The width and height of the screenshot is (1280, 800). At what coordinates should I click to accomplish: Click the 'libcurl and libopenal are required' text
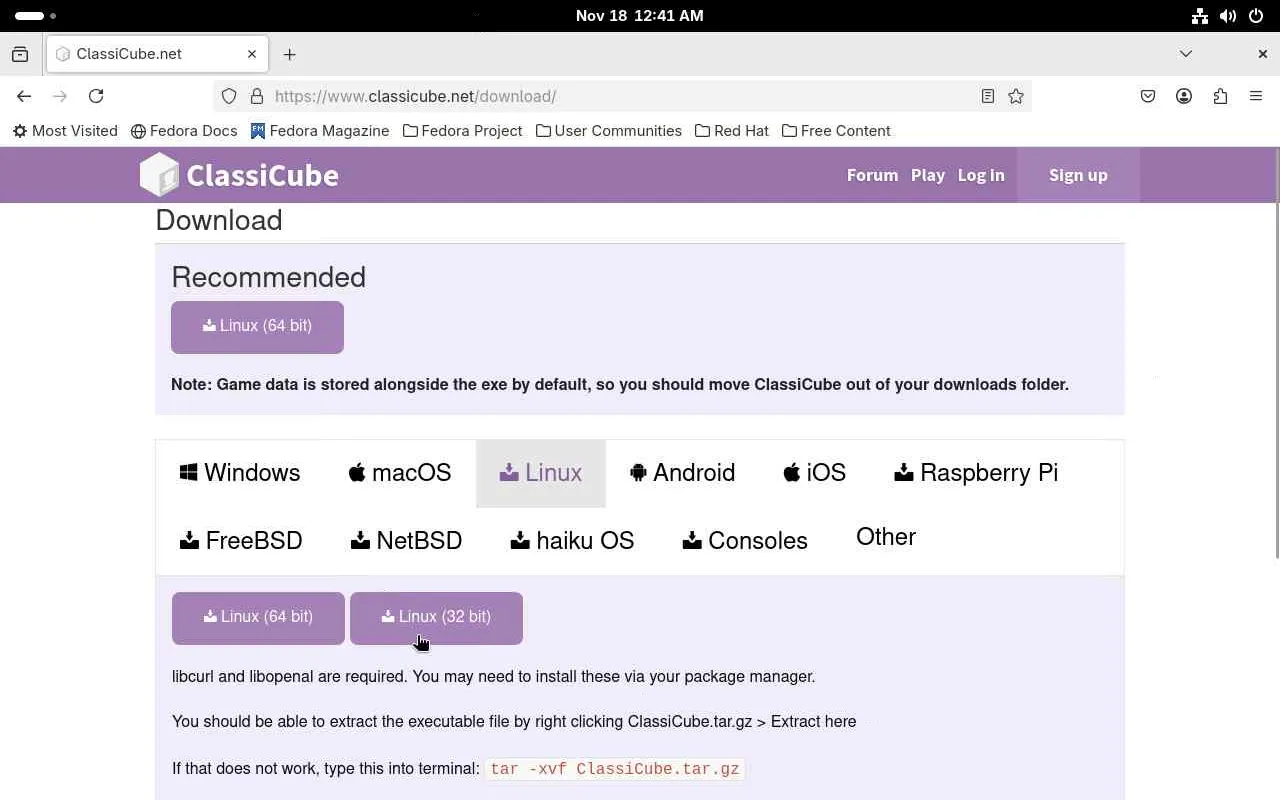tap(494, 677)
